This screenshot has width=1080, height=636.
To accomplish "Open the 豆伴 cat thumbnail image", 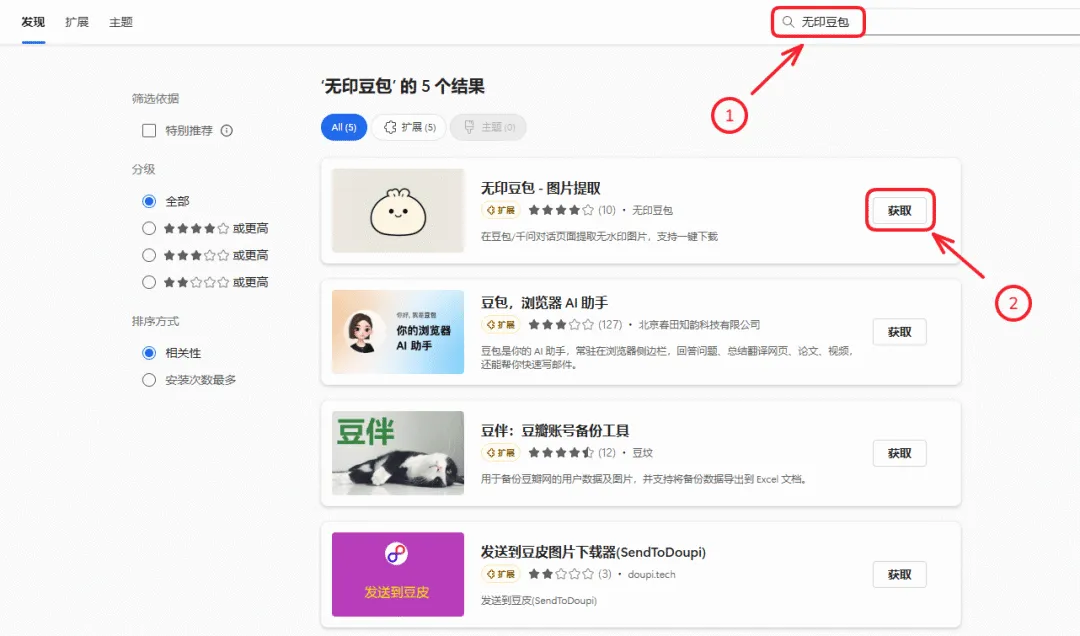I will point(398,453).
